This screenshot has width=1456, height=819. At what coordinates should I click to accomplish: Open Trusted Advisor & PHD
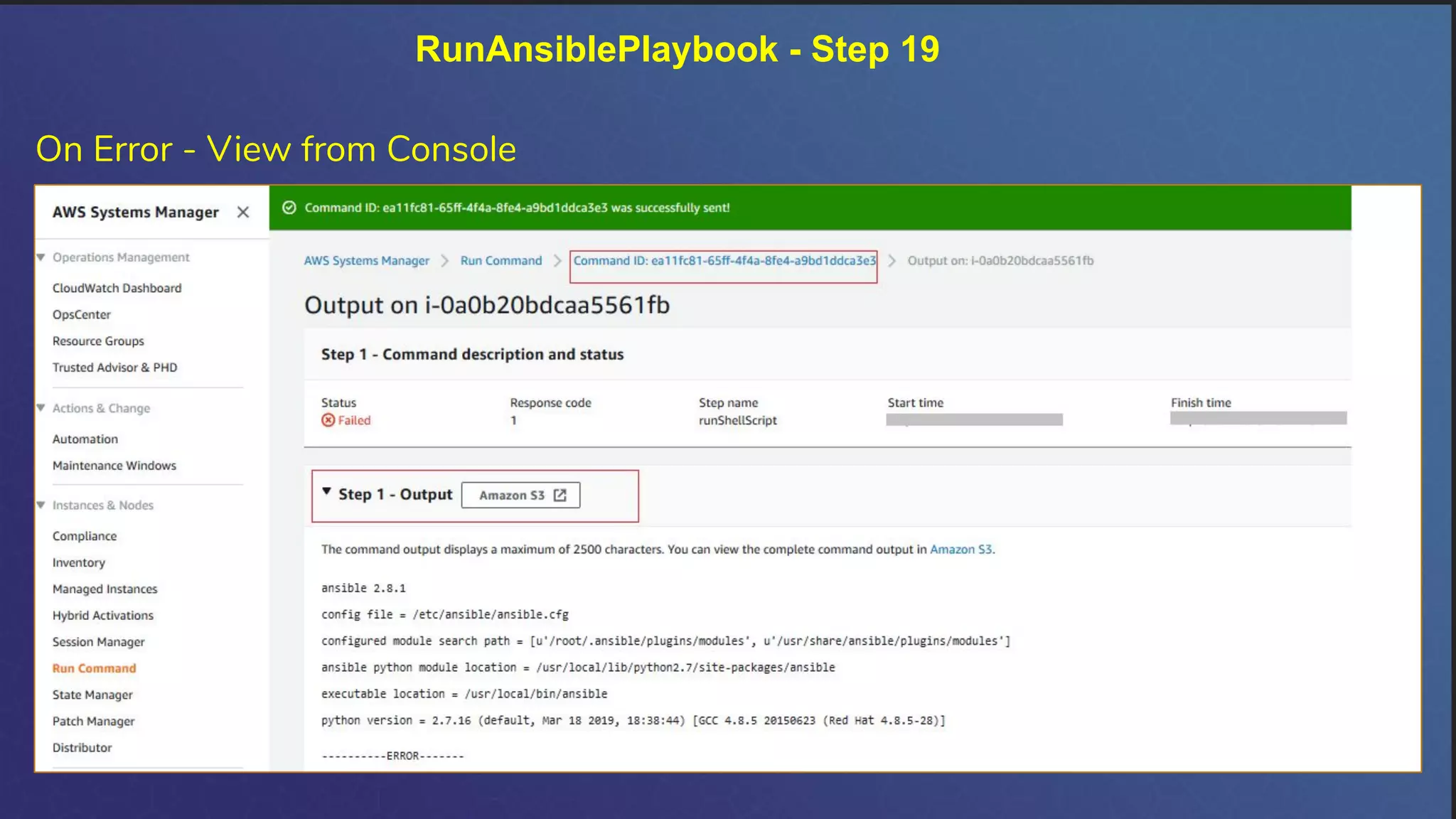coord(114,368)
